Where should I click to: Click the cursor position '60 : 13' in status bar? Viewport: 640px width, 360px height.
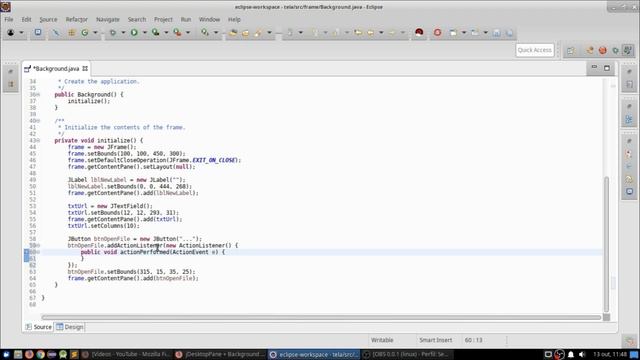pos(473,340)
